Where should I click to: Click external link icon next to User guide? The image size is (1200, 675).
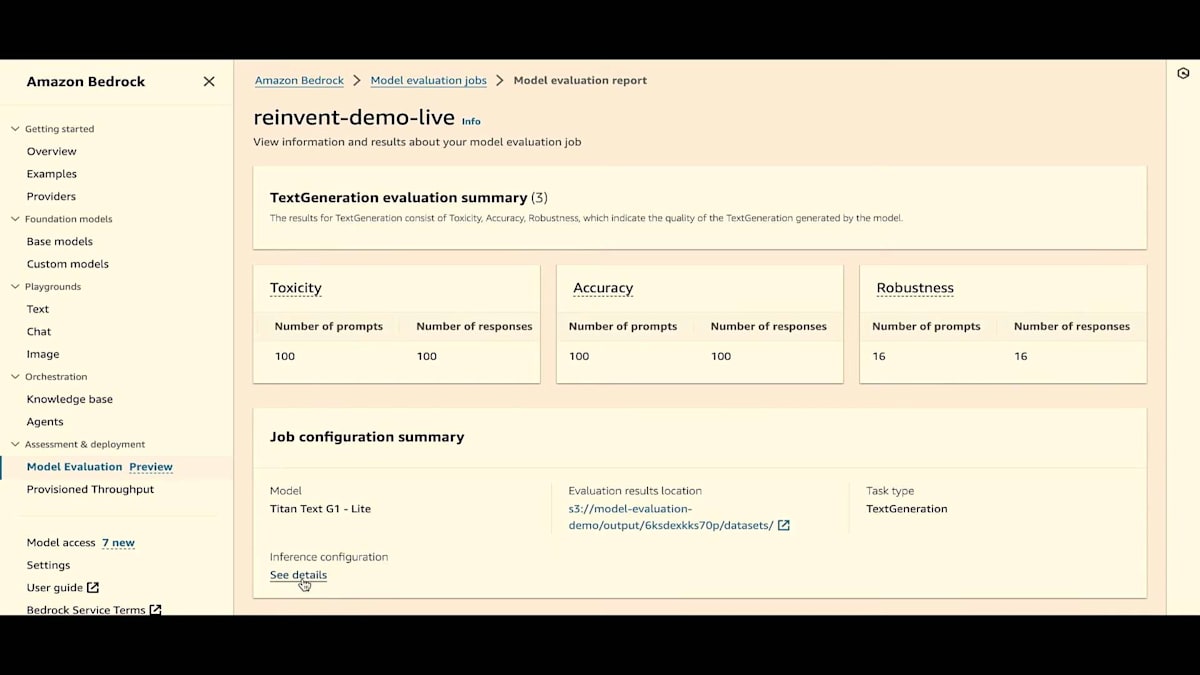coord(93,588)
